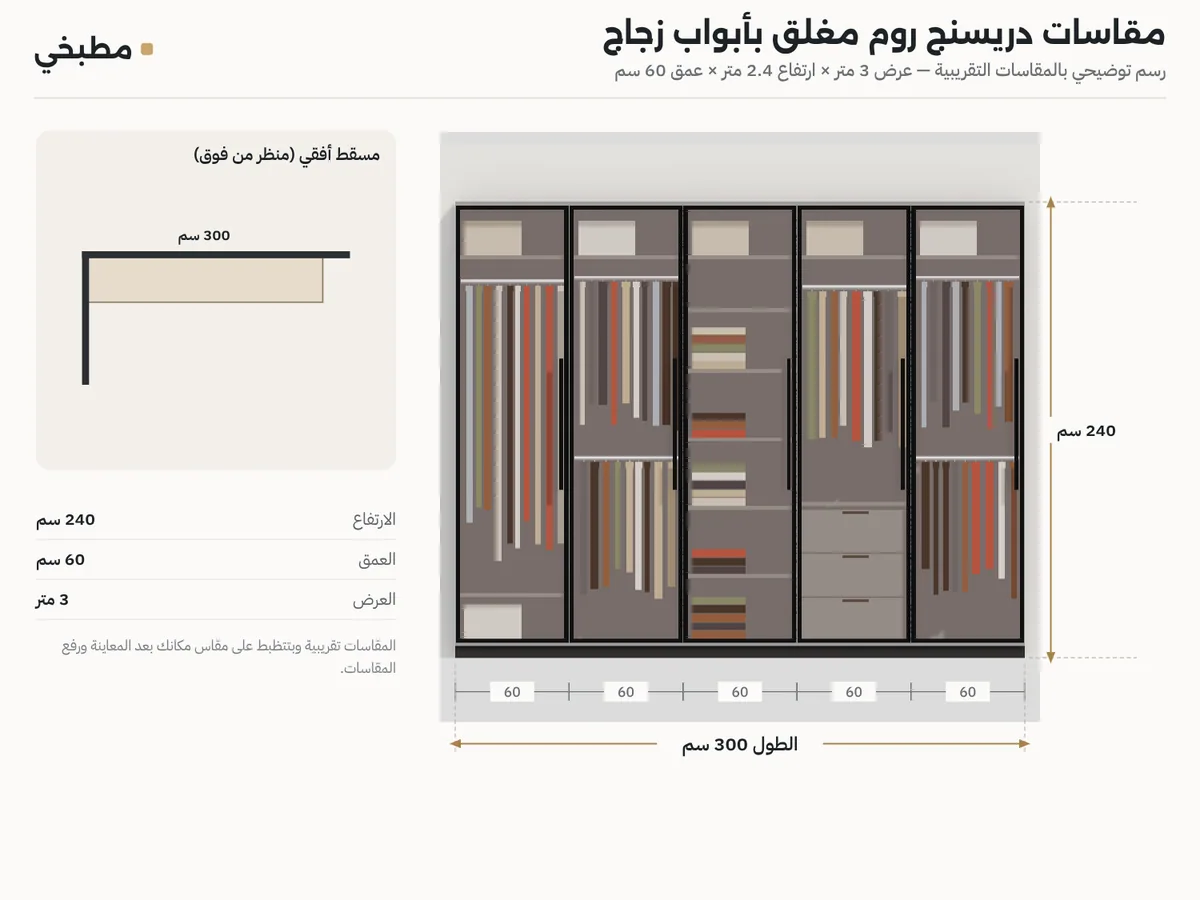Screen dimensions: 1200x900
Task: Click the الارتفاع row label
Action: point(374,520)
